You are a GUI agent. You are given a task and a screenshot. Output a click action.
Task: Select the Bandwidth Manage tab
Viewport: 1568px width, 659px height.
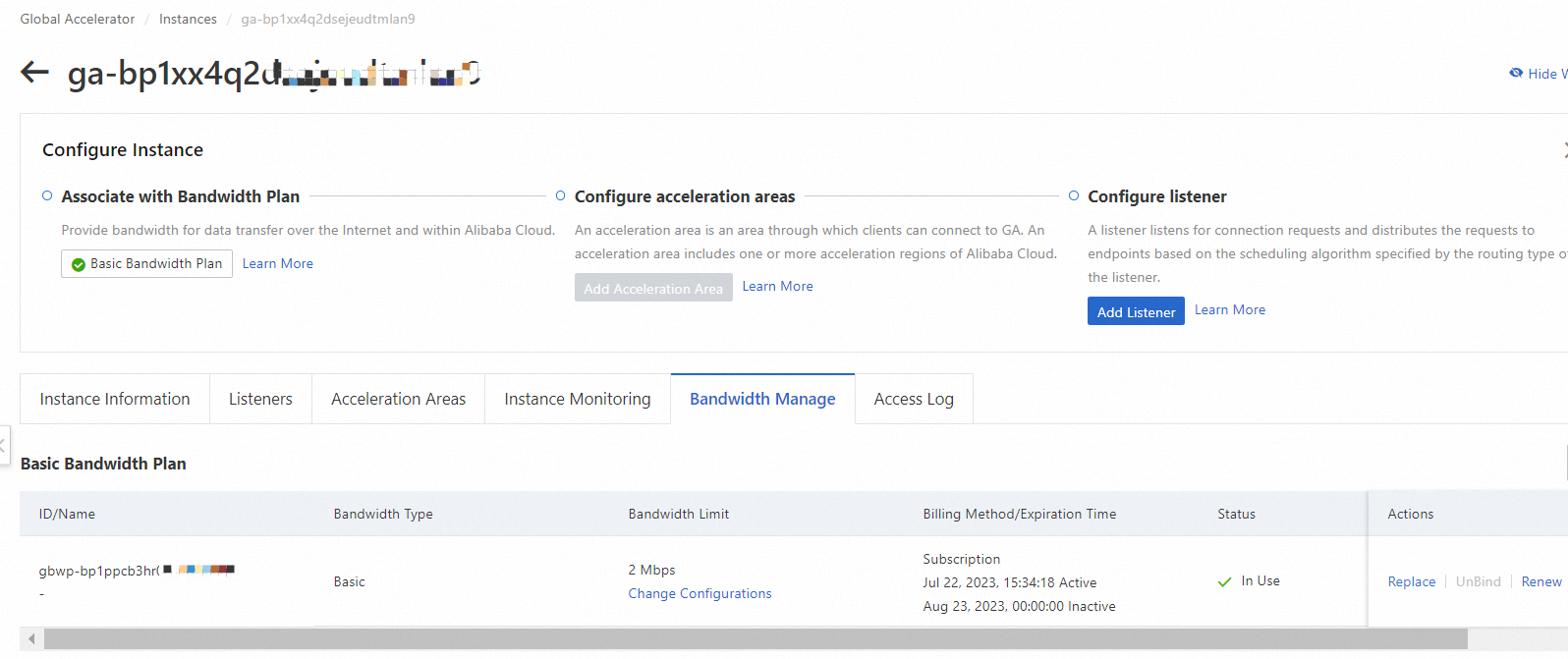coord(762,399)
